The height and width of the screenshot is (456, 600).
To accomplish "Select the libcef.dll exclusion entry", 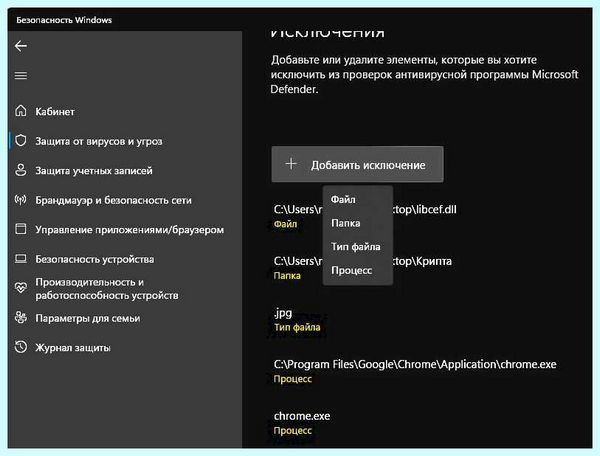I will (x=365, y=216).
